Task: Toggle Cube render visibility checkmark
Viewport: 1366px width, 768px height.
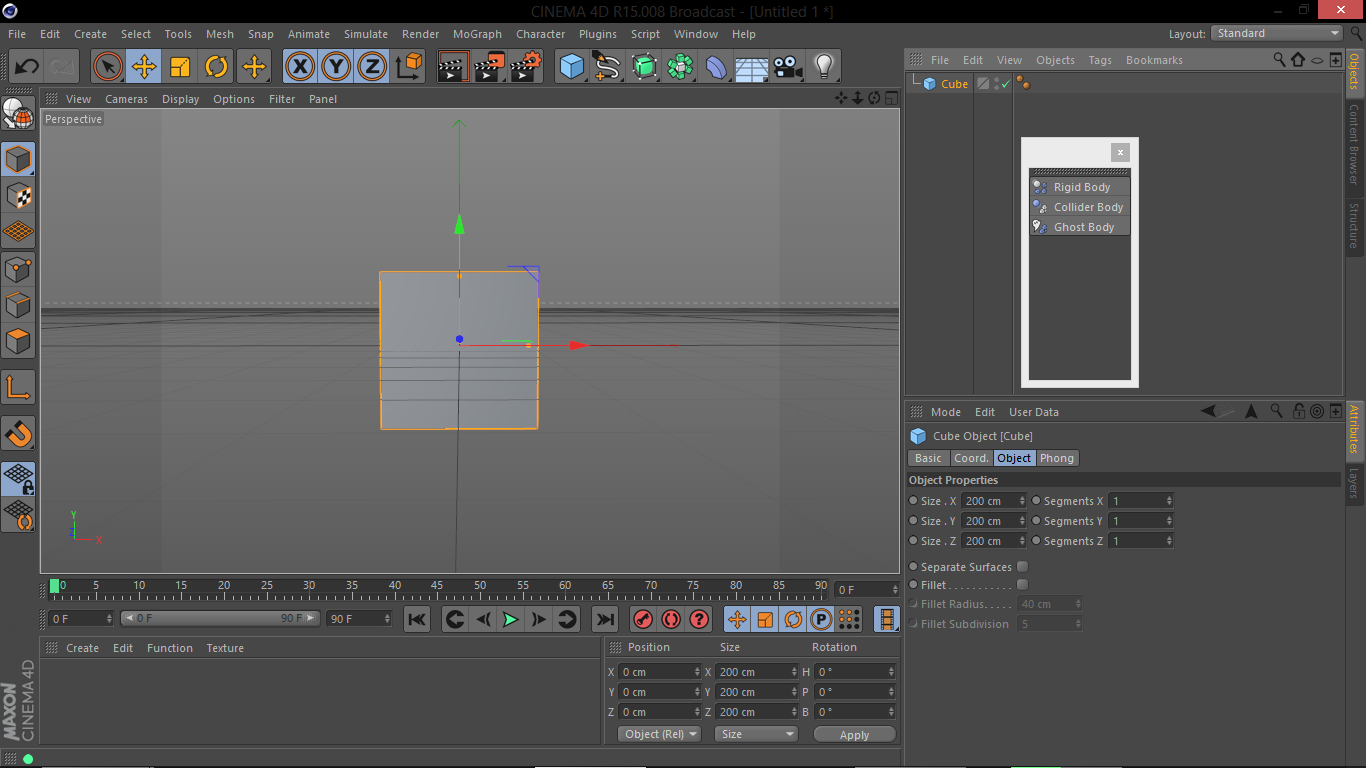Action: pyautogui.click(x=1005, y=84)
